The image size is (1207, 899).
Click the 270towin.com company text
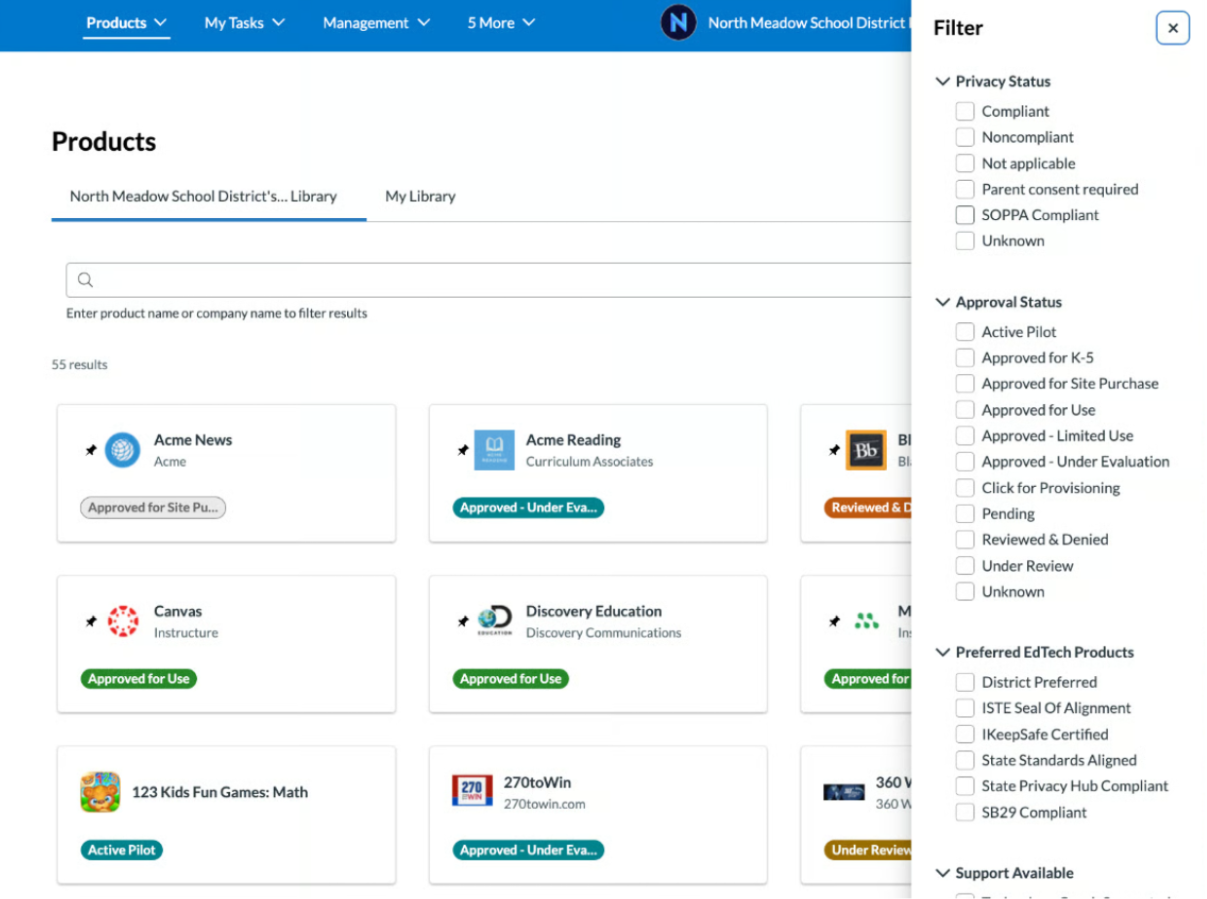pyautogui.click(x=545, y=804)
